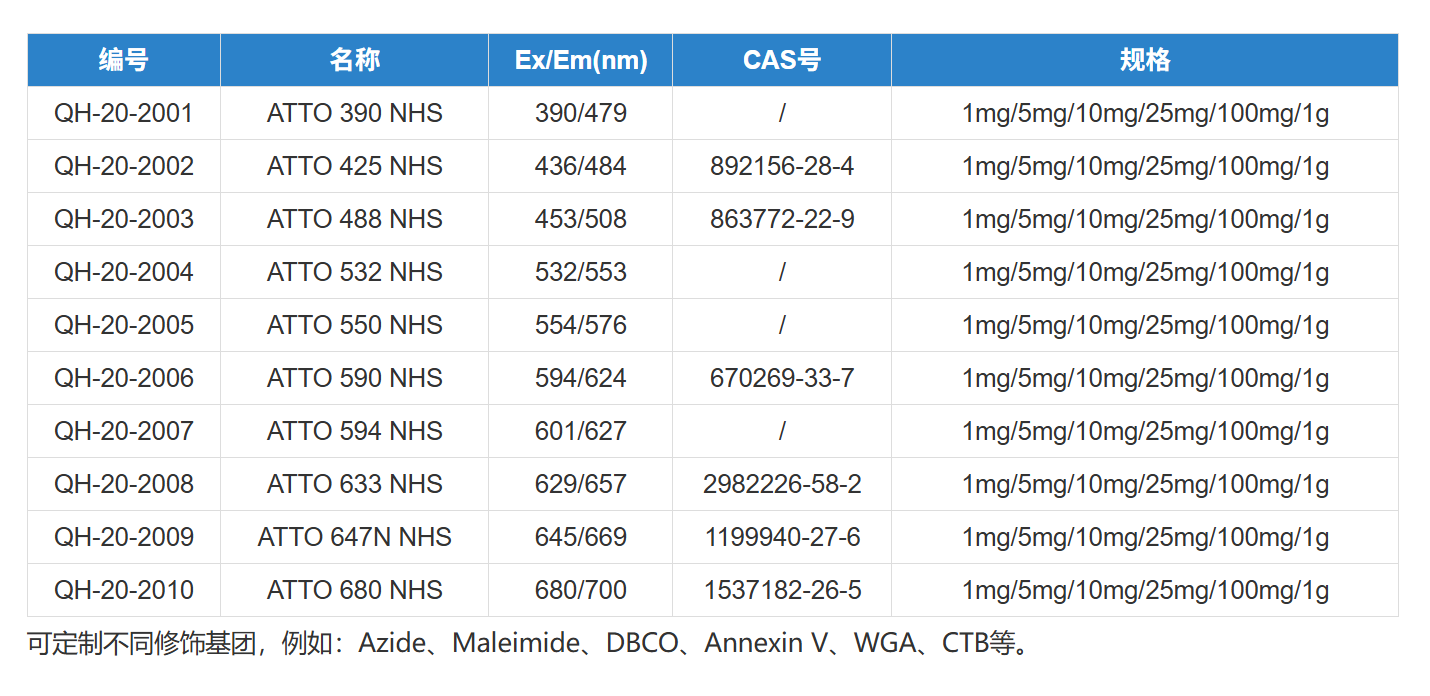Click the specification cell for ATTO 532 NHS

point(1145,272)
